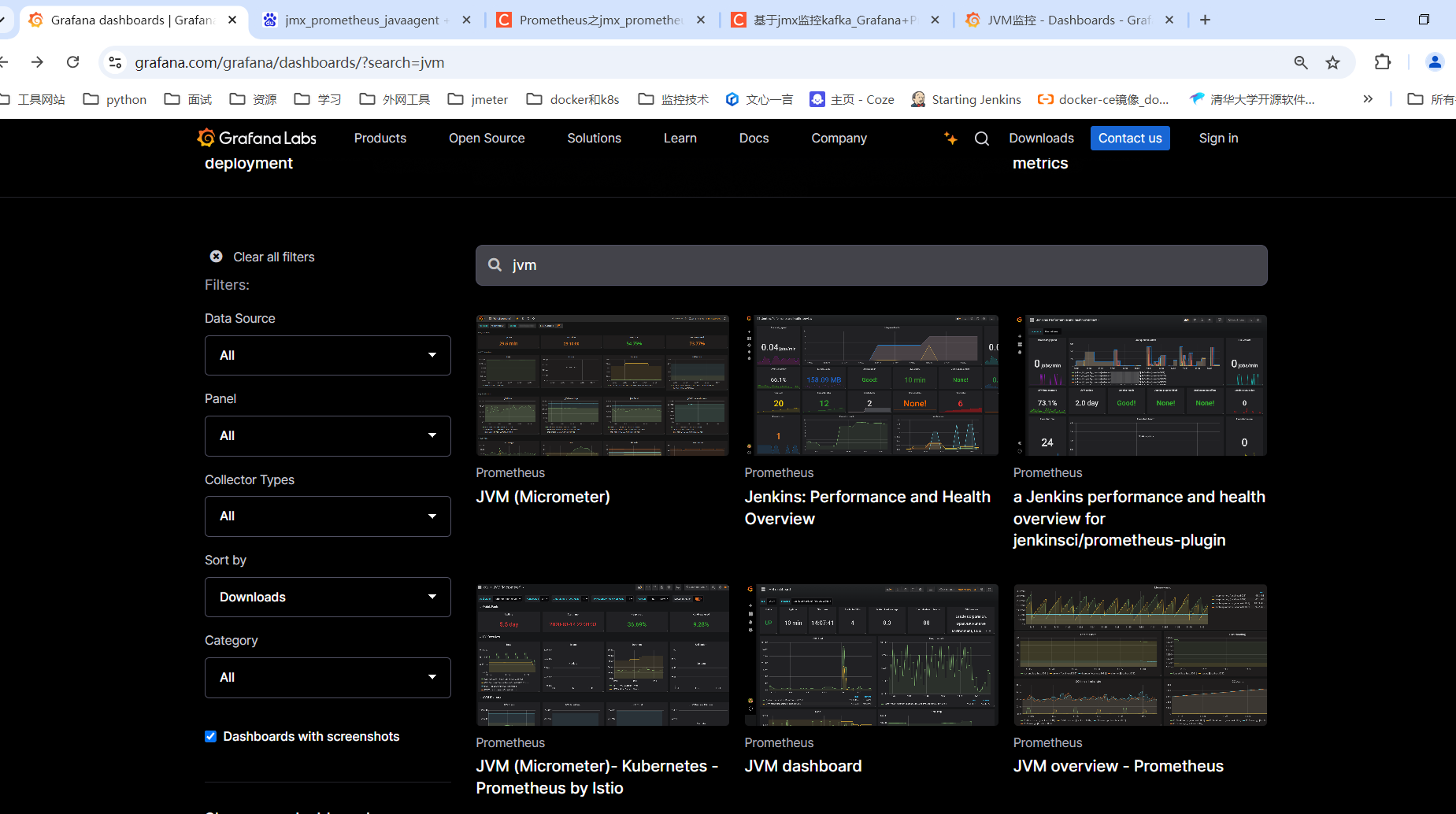Open the Learn navigation menu

680,139
